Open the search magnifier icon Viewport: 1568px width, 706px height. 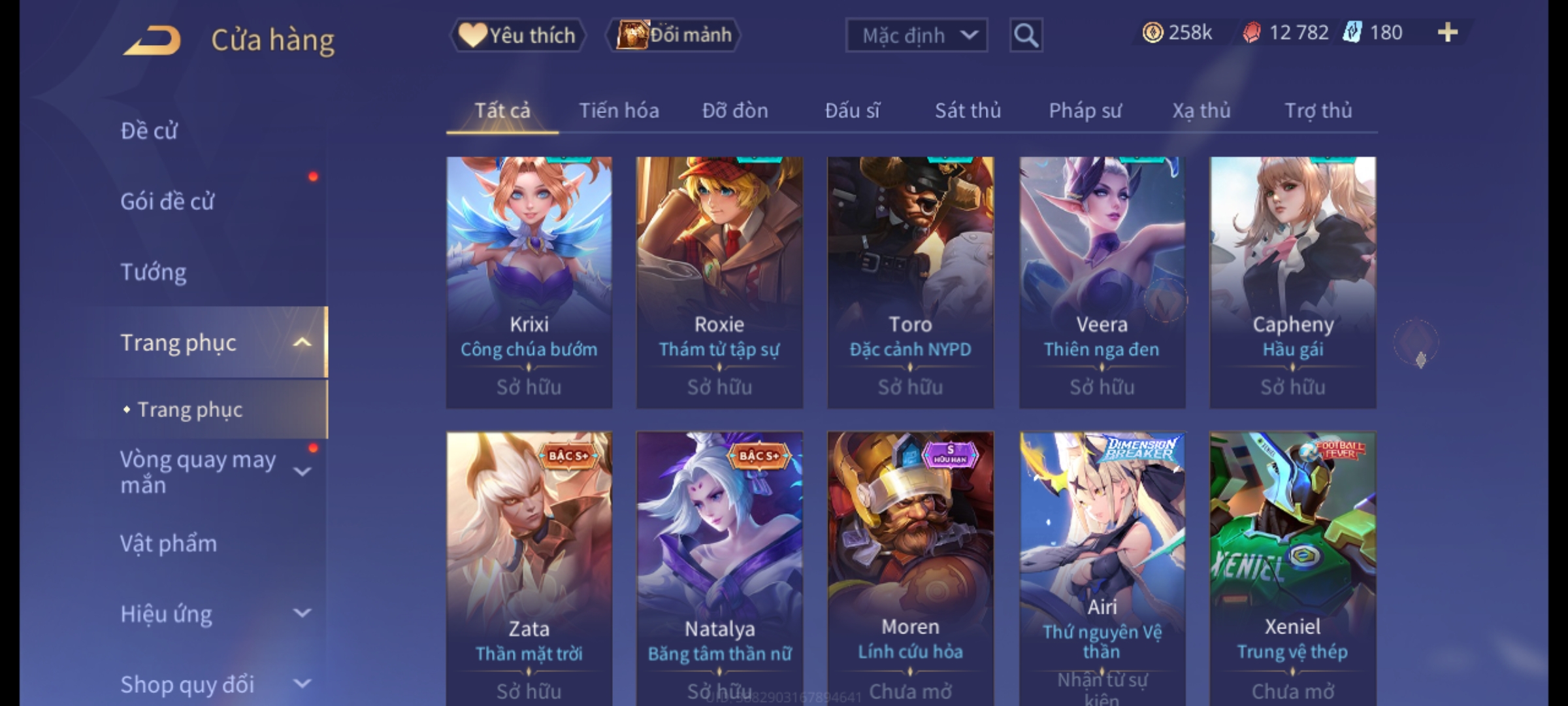[x=1026, y=35]
